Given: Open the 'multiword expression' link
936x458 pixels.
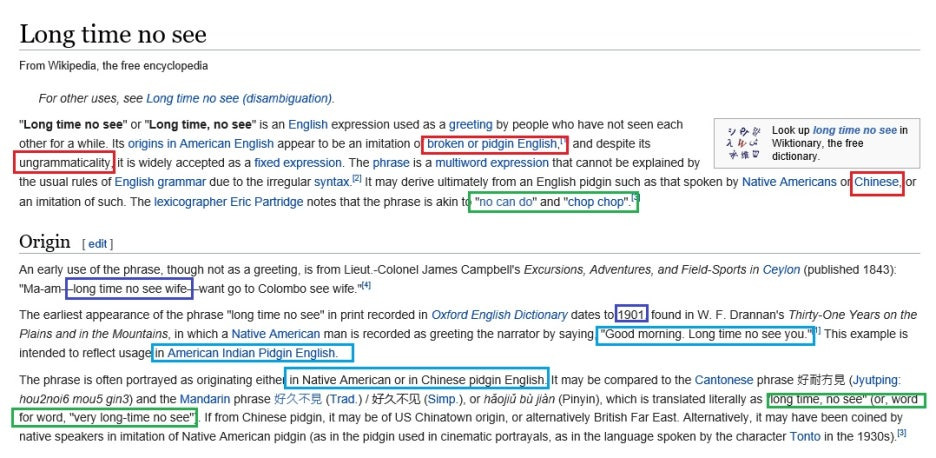Looking at the screenshot, I should tap(492, 163).
